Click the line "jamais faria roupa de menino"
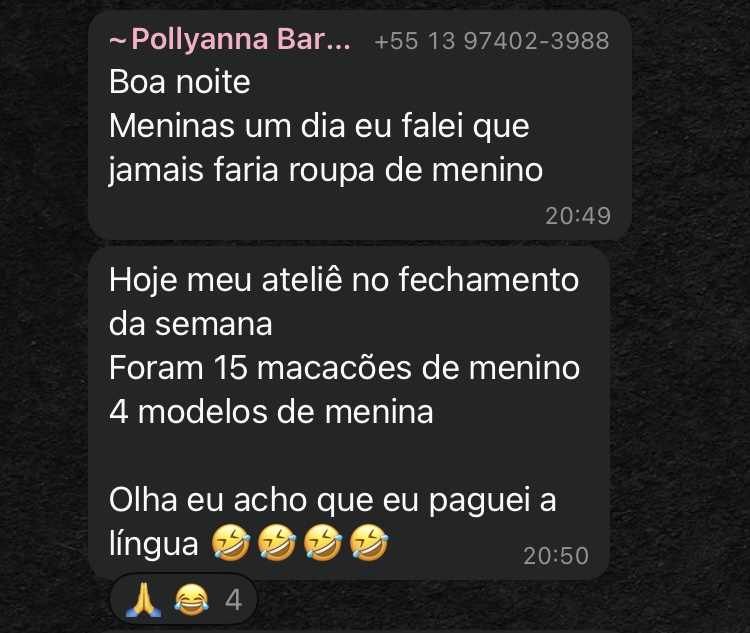This screenshot has width=750, height=633. coord(326,171)
